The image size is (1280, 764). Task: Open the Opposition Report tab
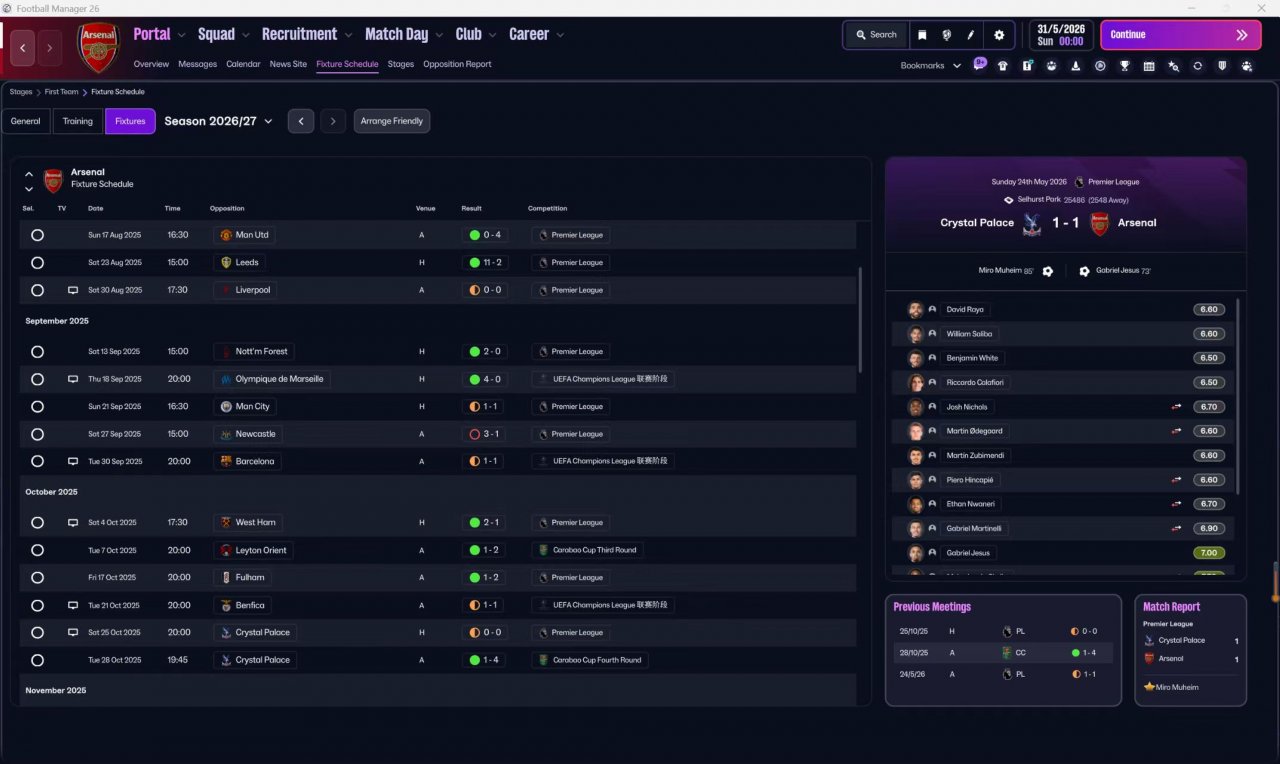tap(457, 64)
